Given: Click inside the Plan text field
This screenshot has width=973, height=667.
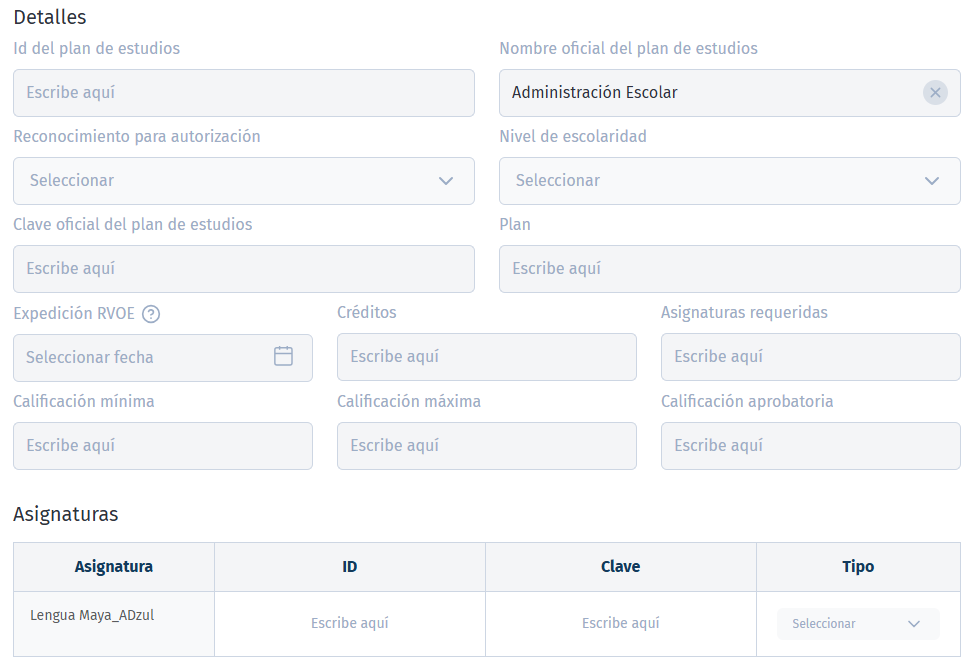Looking at the screenshot, I should click(729, 269).
